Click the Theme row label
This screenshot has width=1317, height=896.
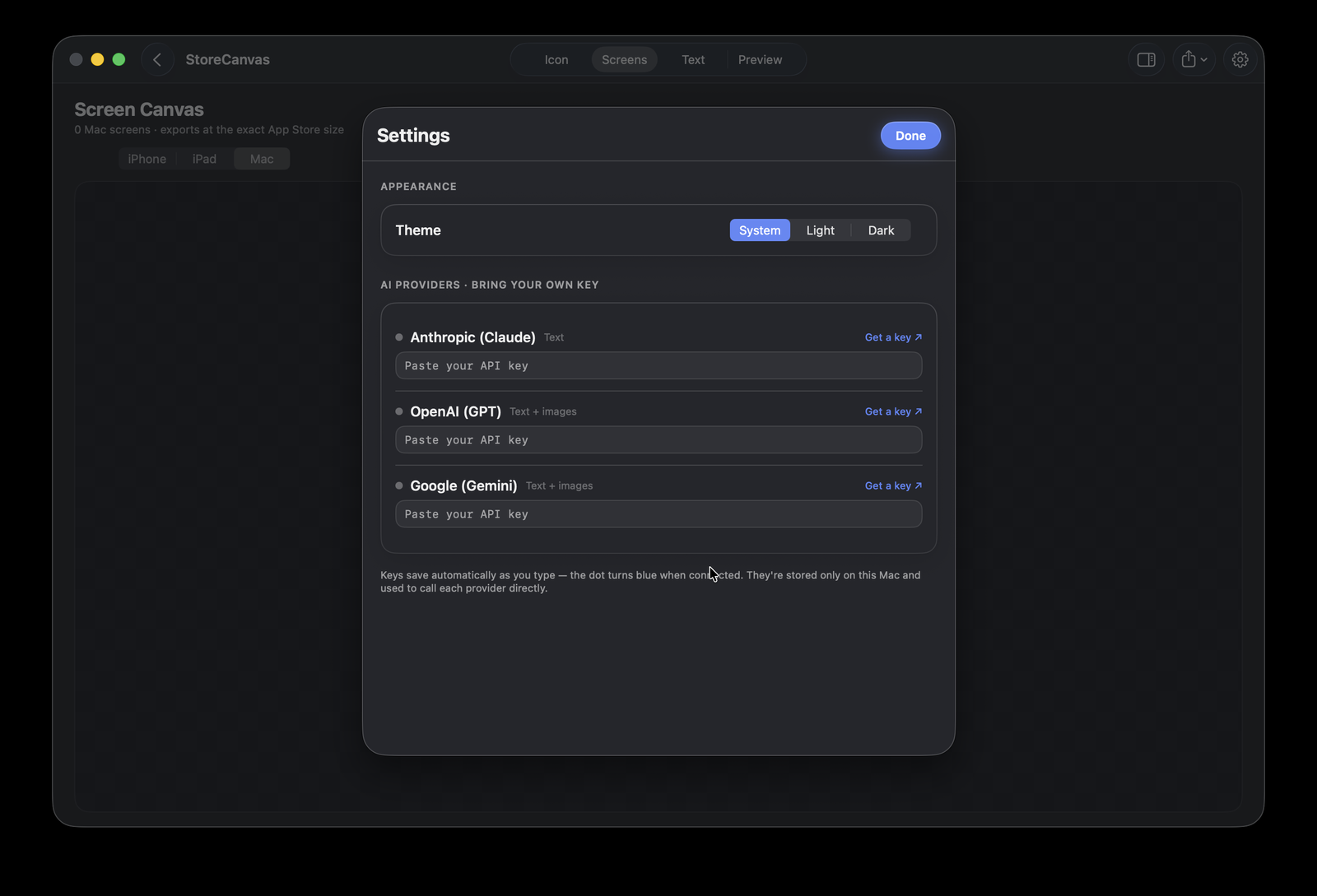point(418,230)
